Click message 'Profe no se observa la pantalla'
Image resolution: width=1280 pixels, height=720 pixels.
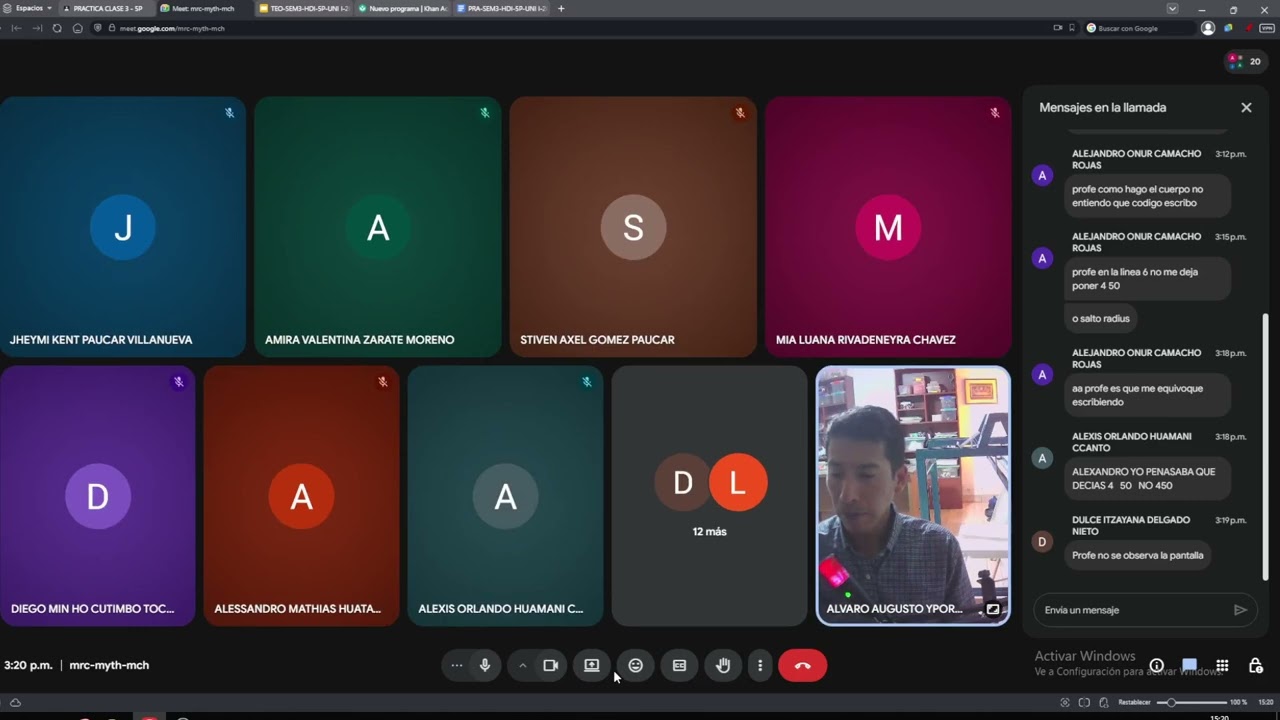click(1137, 555)
